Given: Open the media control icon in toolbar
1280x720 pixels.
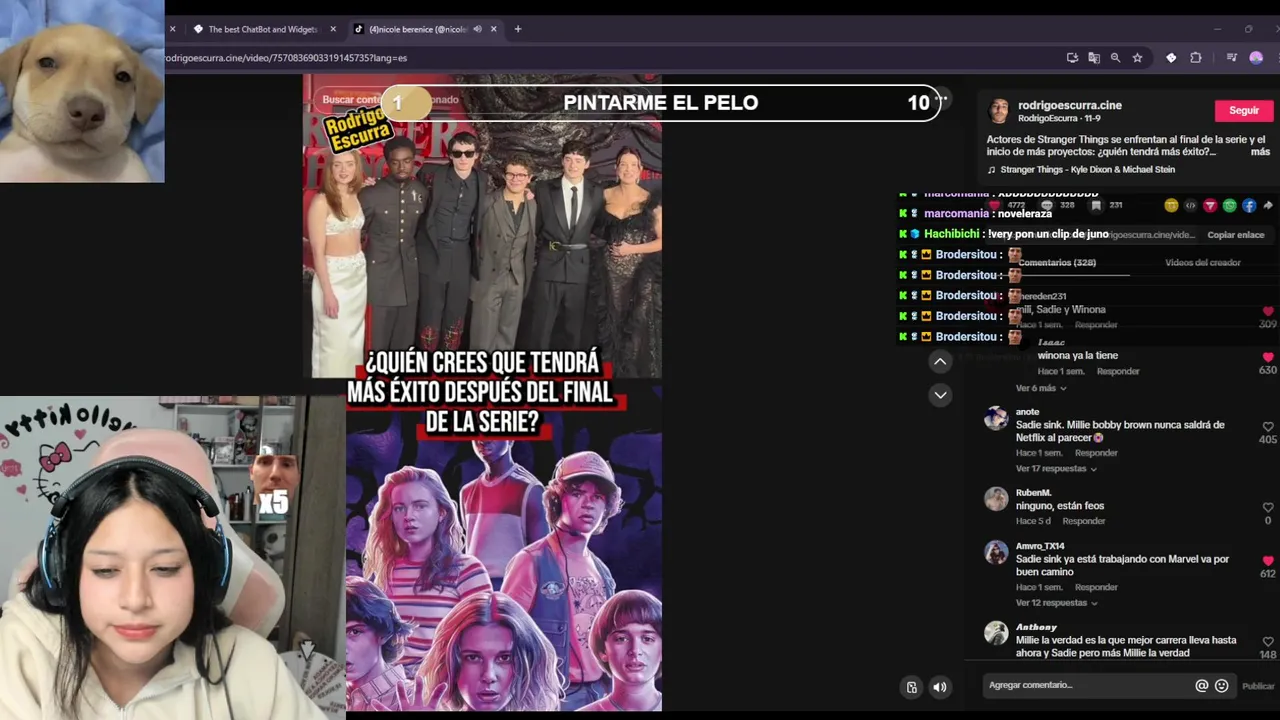Looking at the screenshot, I should [x=1232, y=58].
